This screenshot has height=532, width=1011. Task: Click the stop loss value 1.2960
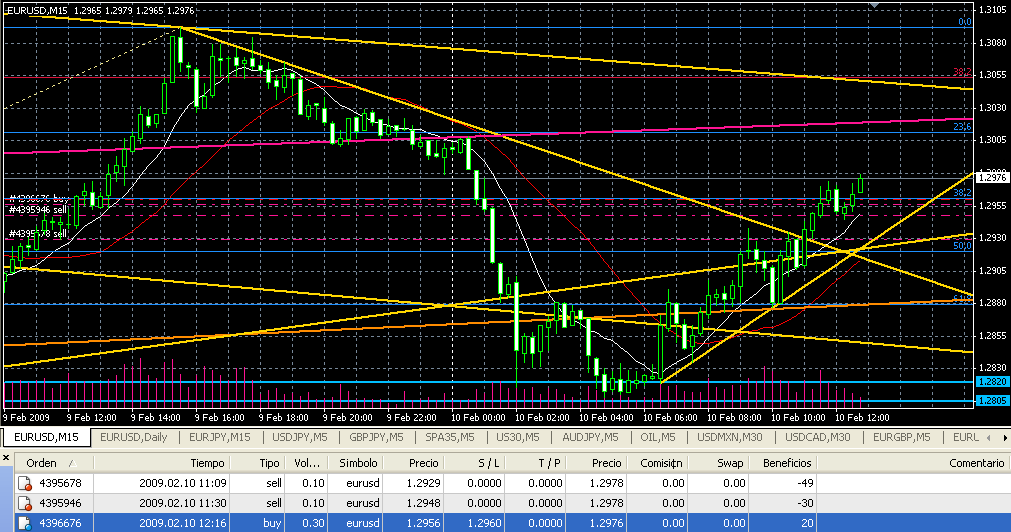point(484,523)
